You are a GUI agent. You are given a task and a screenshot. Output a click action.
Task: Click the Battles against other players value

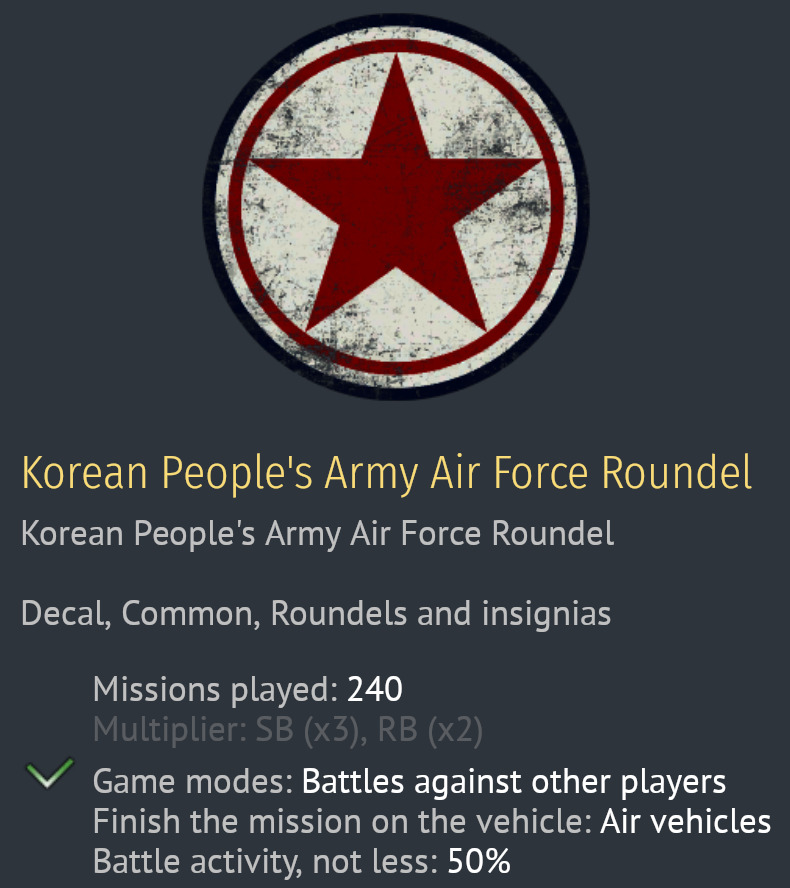[x=514, y=781]
